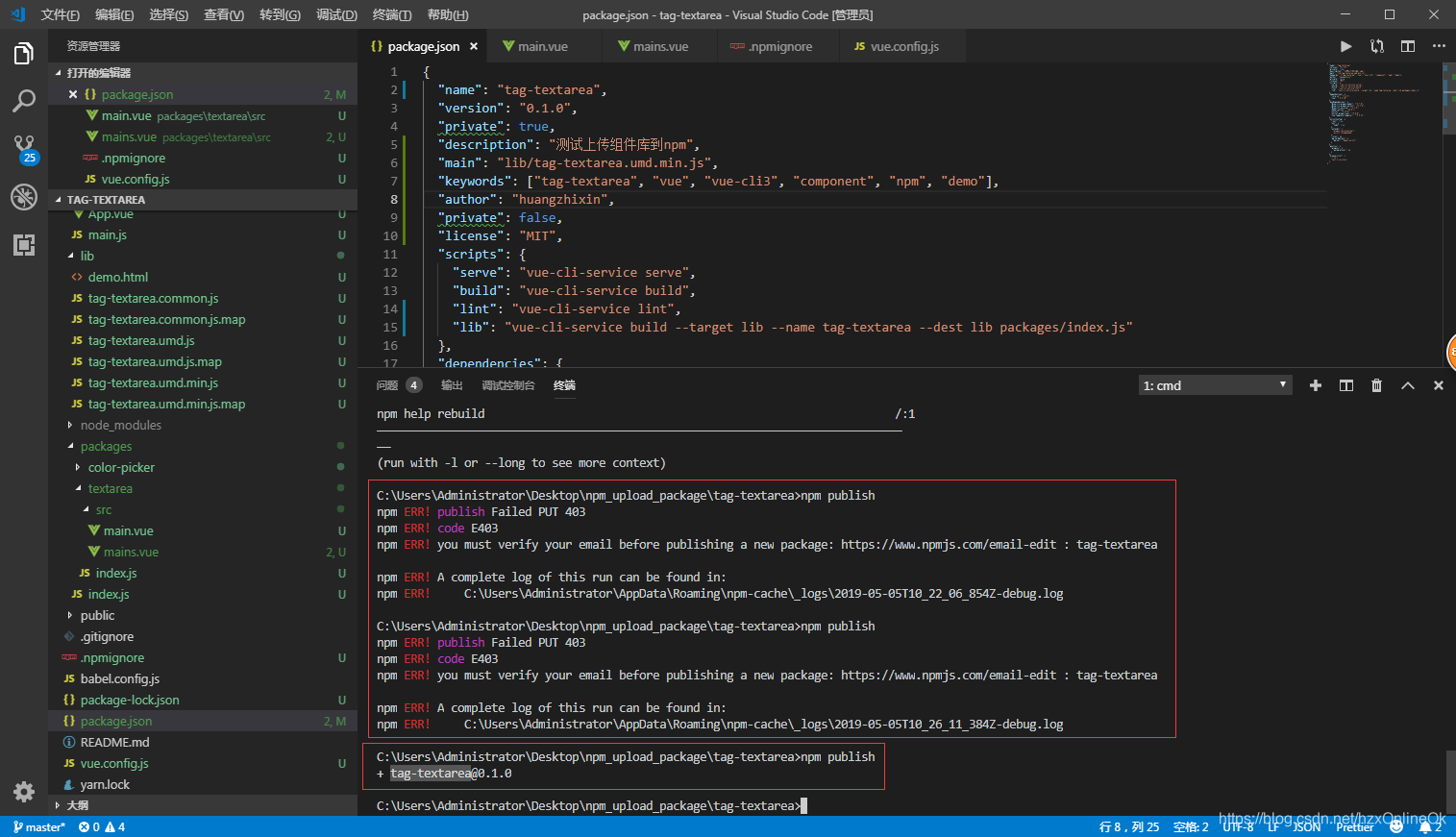Open the Explorer view in activity bar
1456x837 pixels.
[x=24, y=54]
